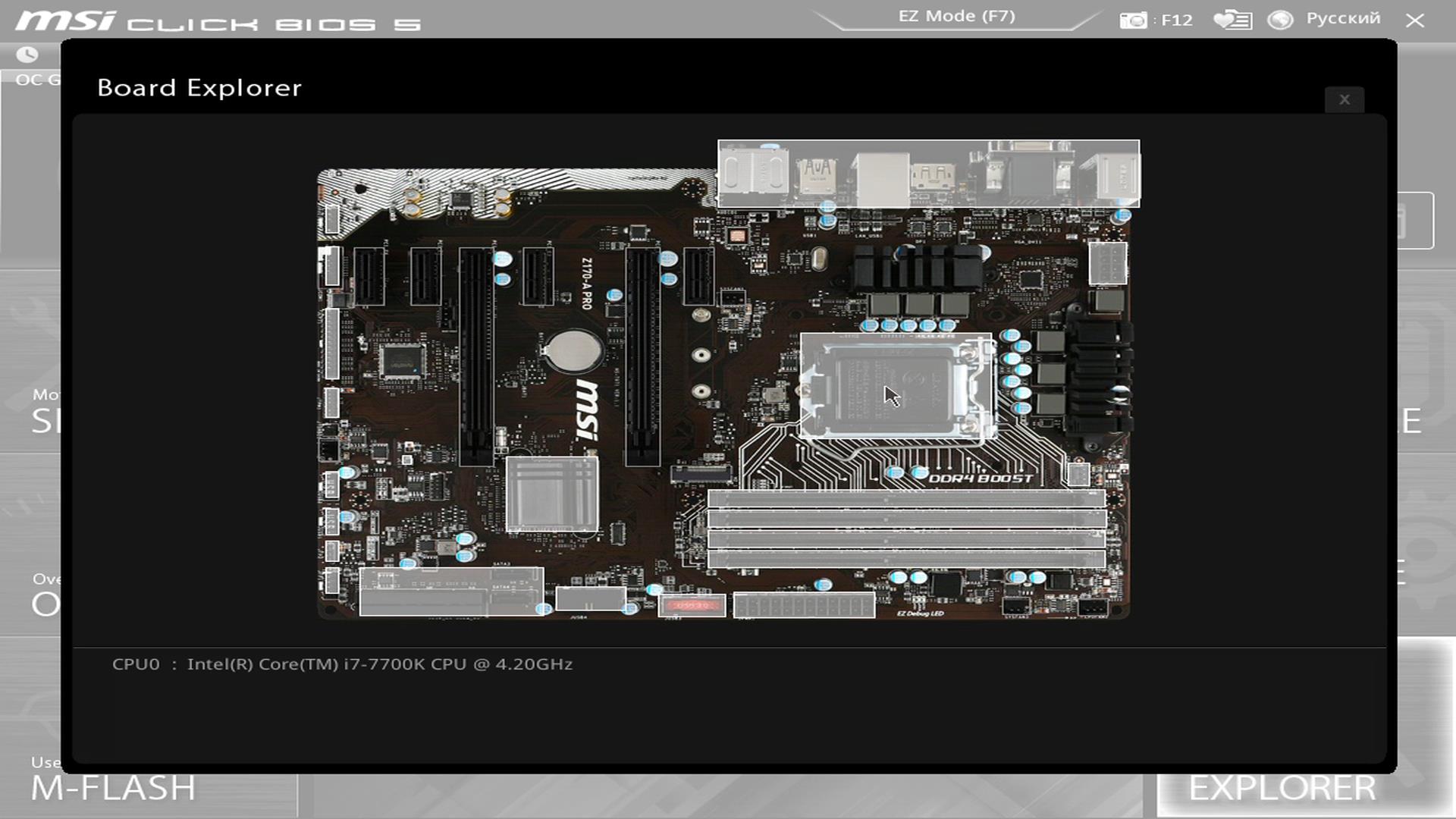
Task: Click the EZ Debug LED label
Action: pyautogui.click(x=920, y=613)
